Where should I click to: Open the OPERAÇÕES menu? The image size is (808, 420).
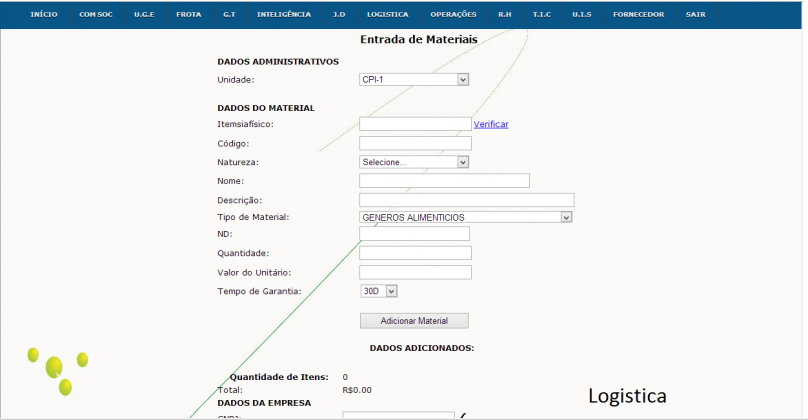pos(453,15)
